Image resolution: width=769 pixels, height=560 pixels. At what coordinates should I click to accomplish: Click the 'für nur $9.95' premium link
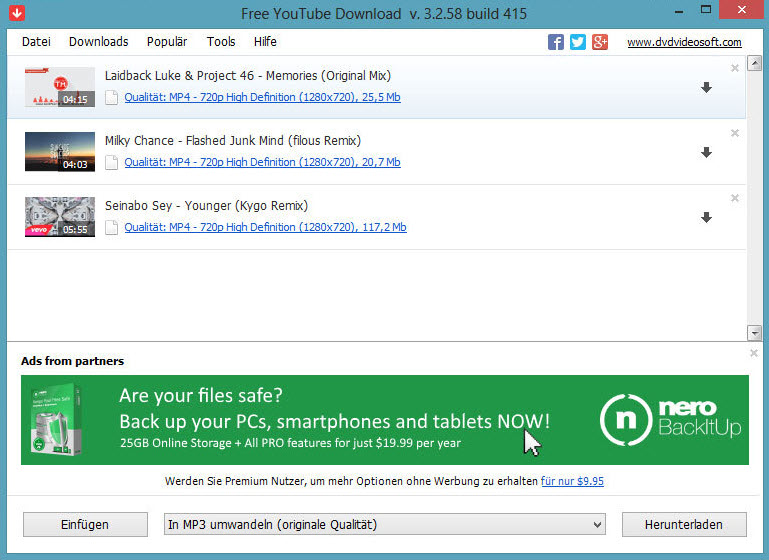[x=572, y=481]
